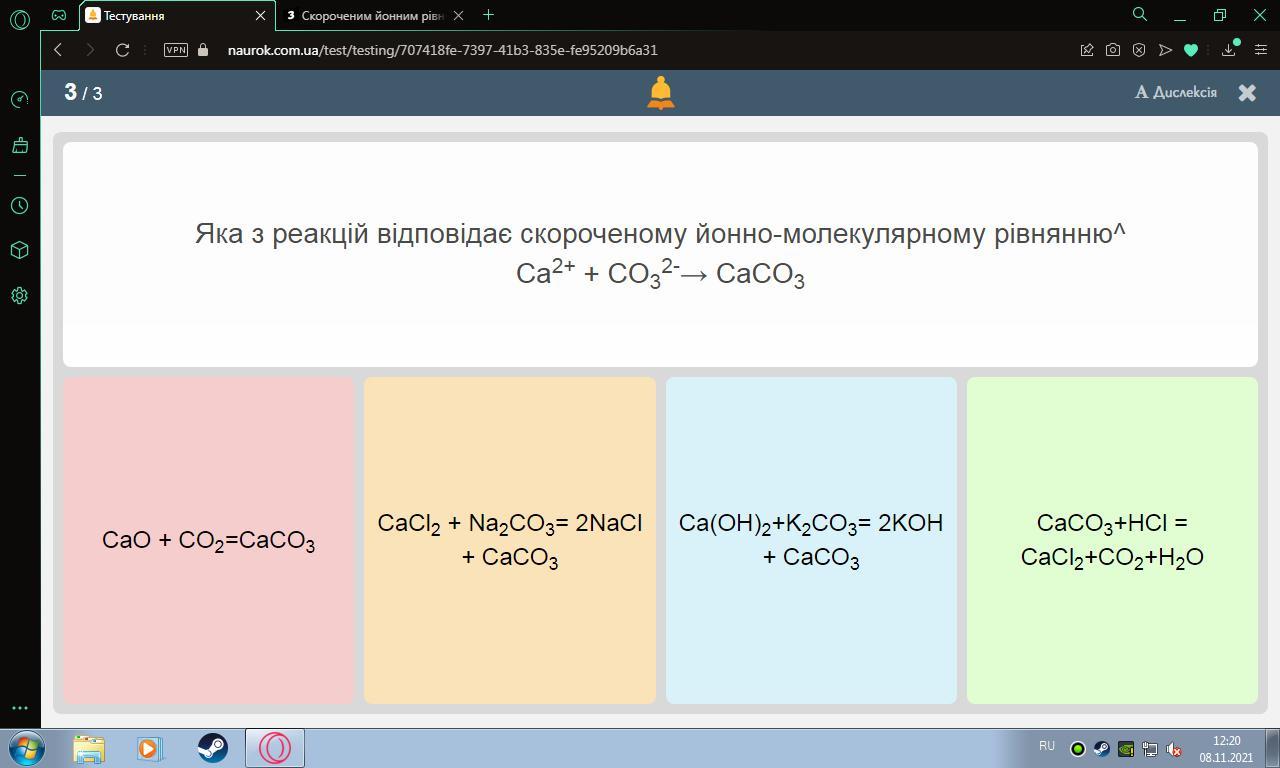Switch to the Тестування tab
Image resolution: width=1280 pixels, height=768 pixels.
tap(170, 16)
